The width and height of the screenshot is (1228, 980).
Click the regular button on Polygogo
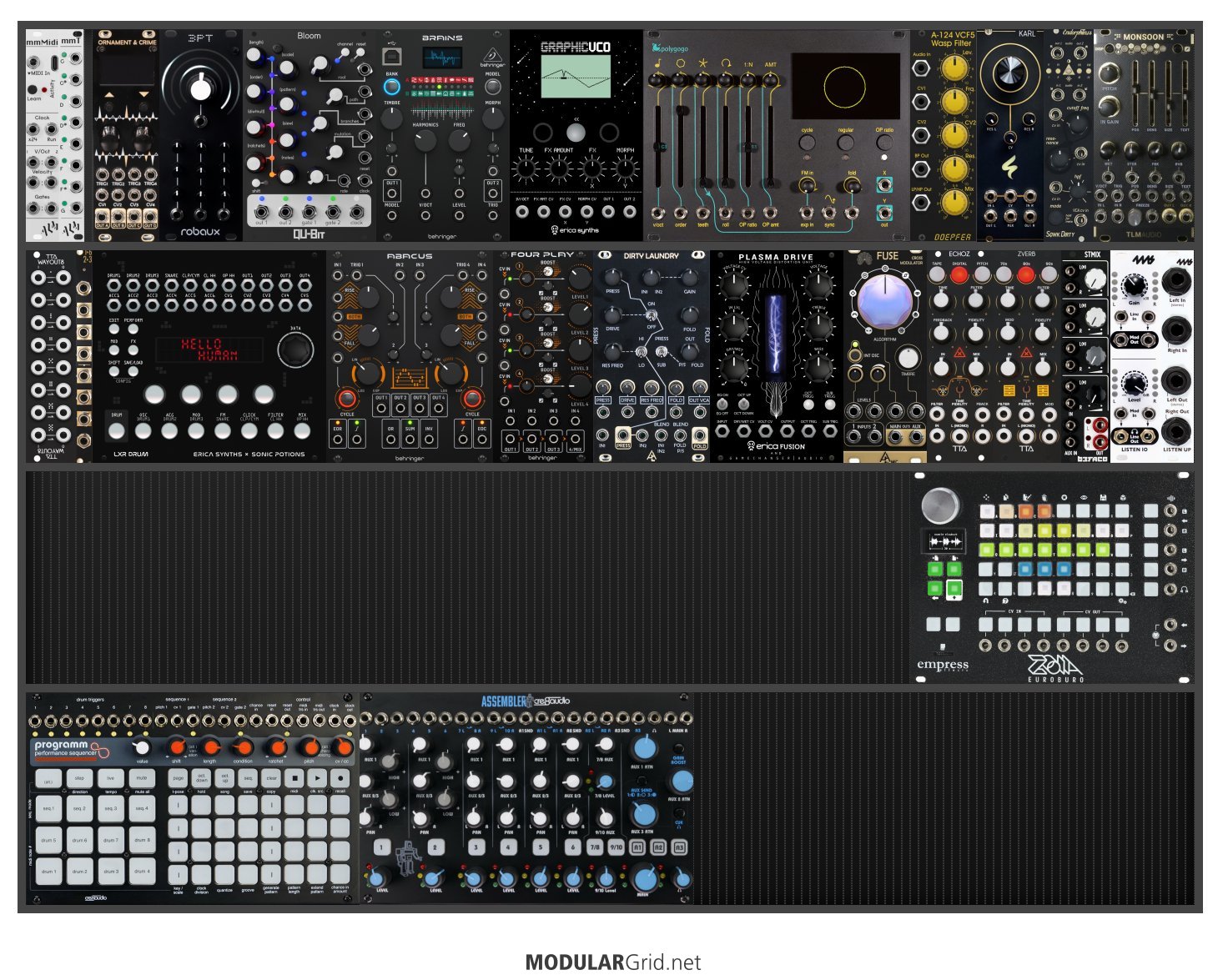(x=845, y=143)
